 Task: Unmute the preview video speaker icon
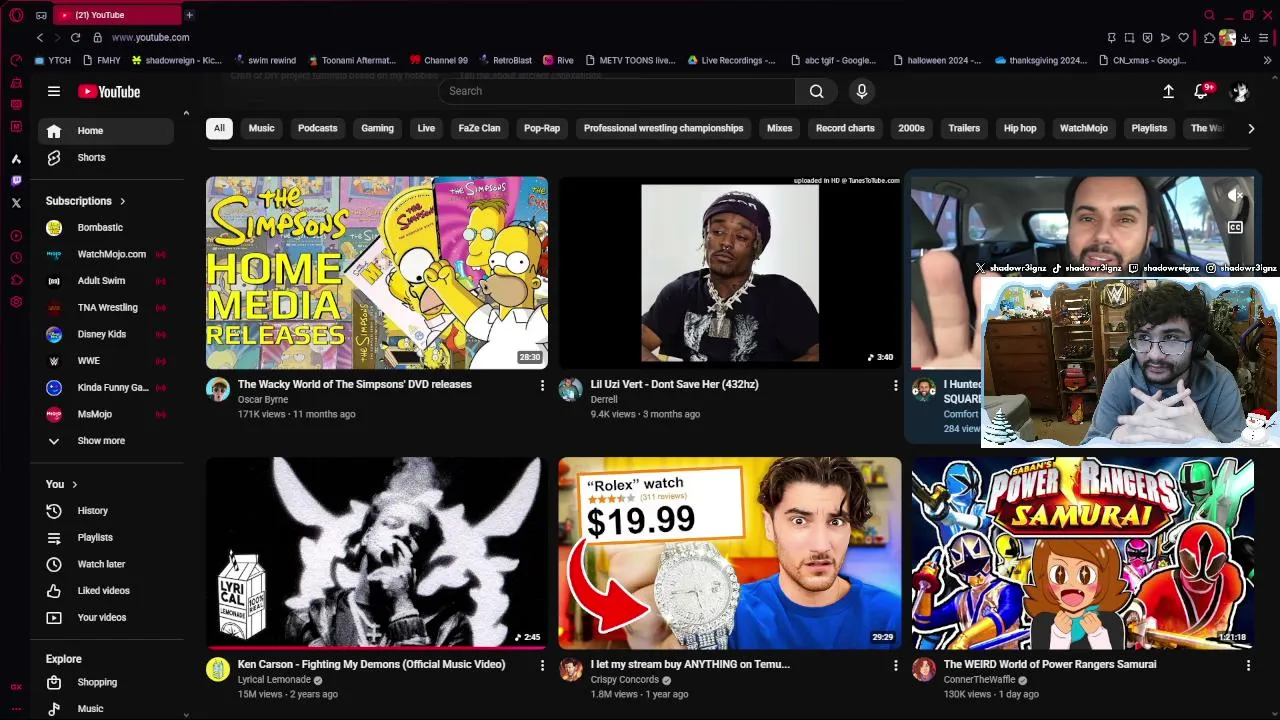point(1235,196)
